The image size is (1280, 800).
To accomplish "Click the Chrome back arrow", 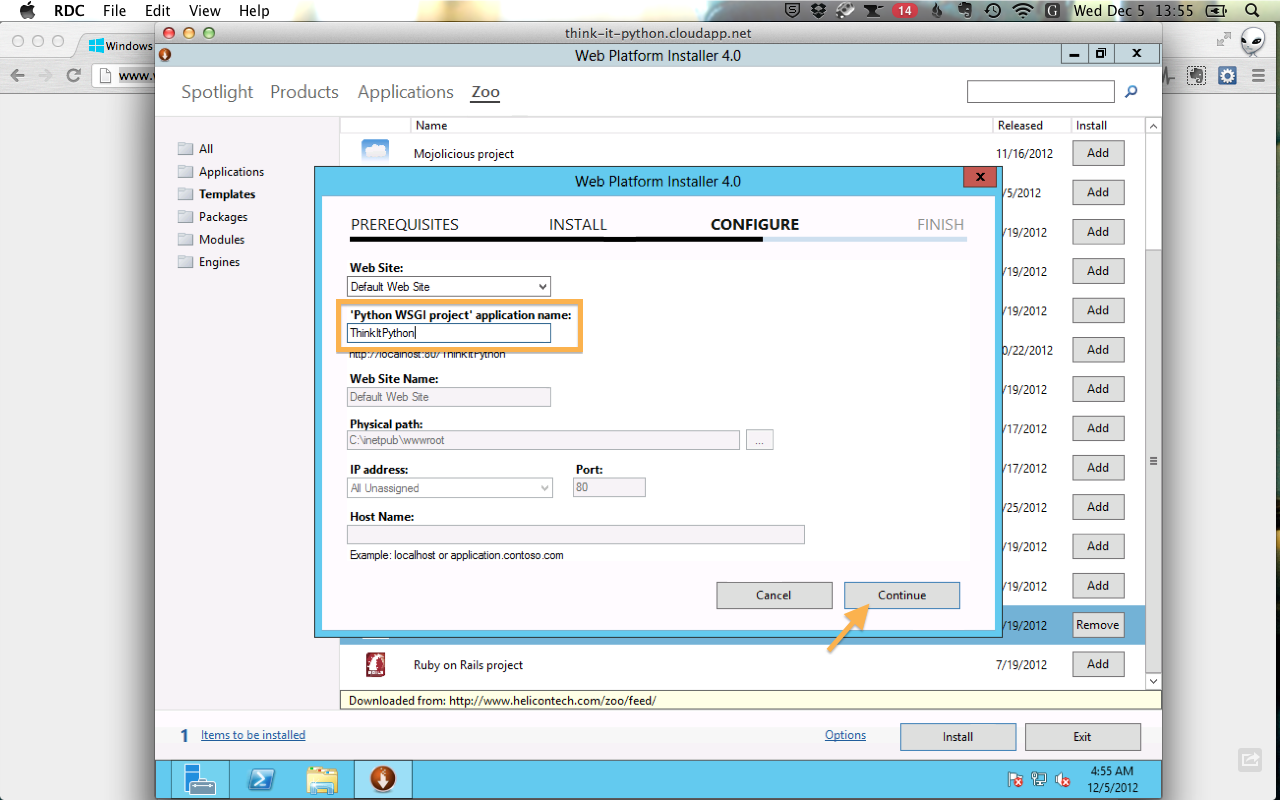I will (x=17, y=75).
